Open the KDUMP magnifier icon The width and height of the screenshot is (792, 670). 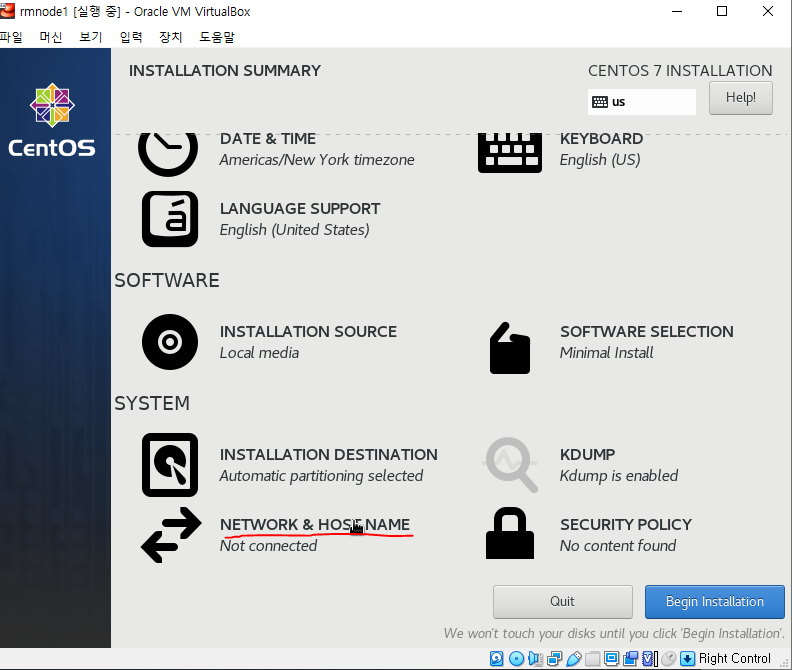(511, 465)
